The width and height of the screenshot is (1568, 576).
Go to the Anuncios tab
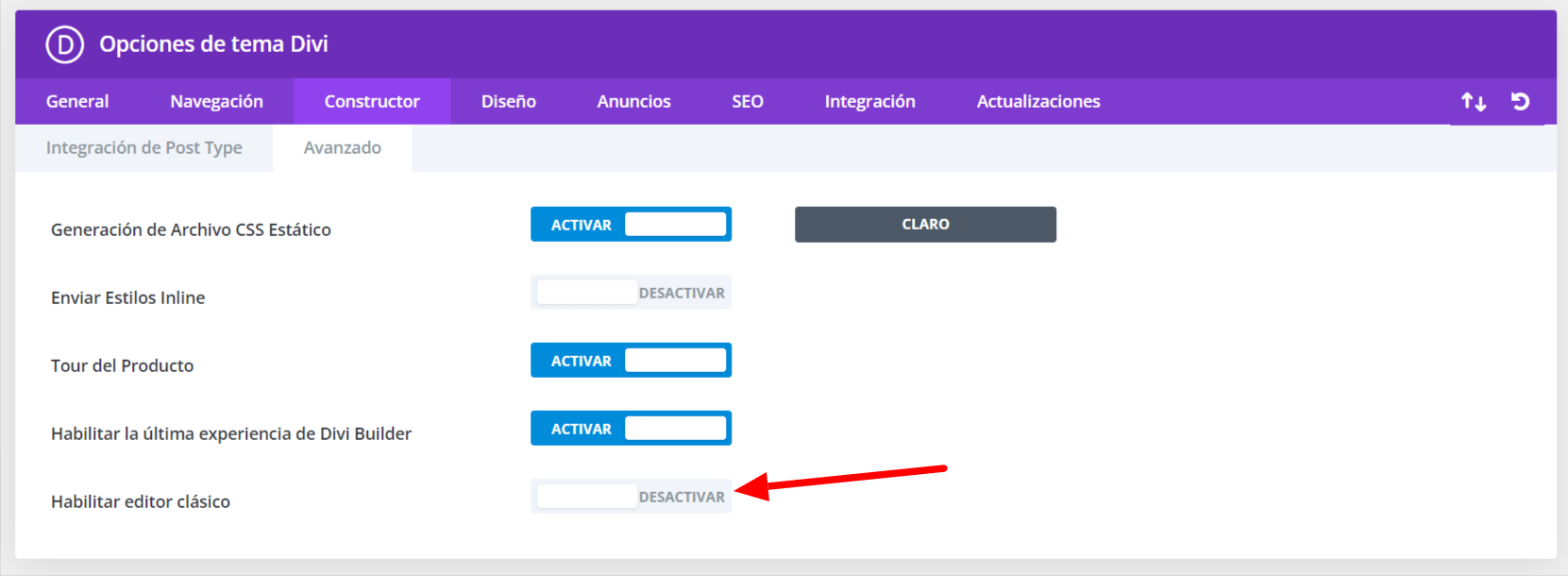633,101
